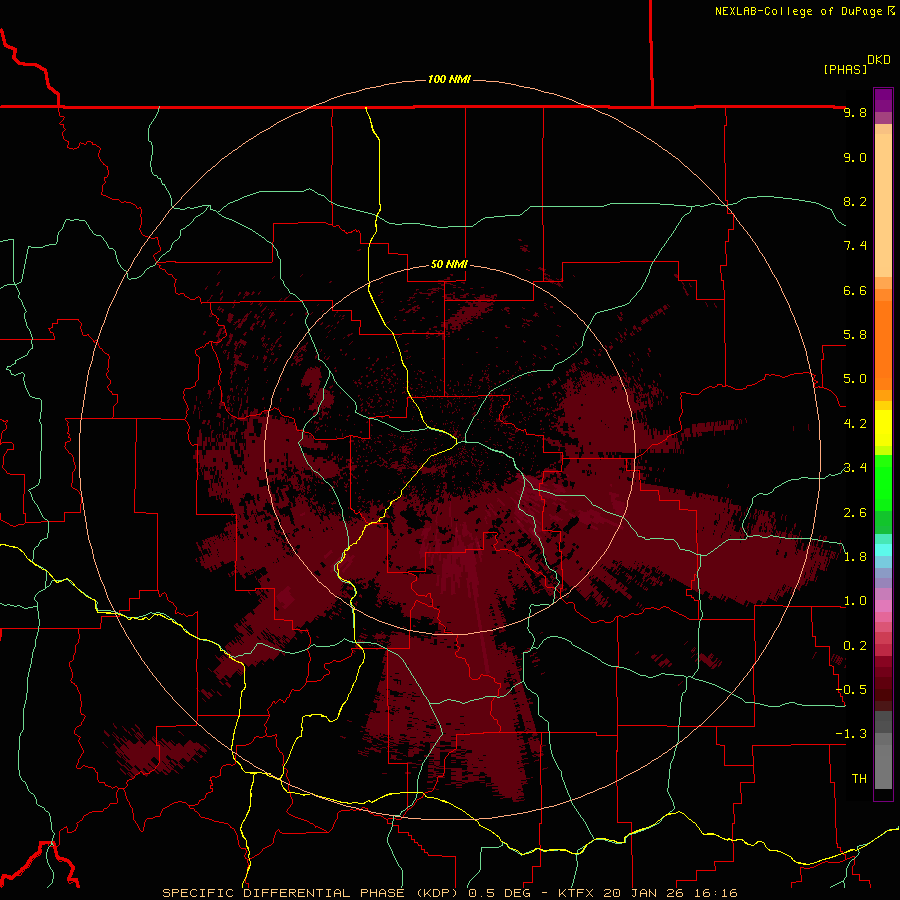Select the 0.2 legend value

point(855,646)
